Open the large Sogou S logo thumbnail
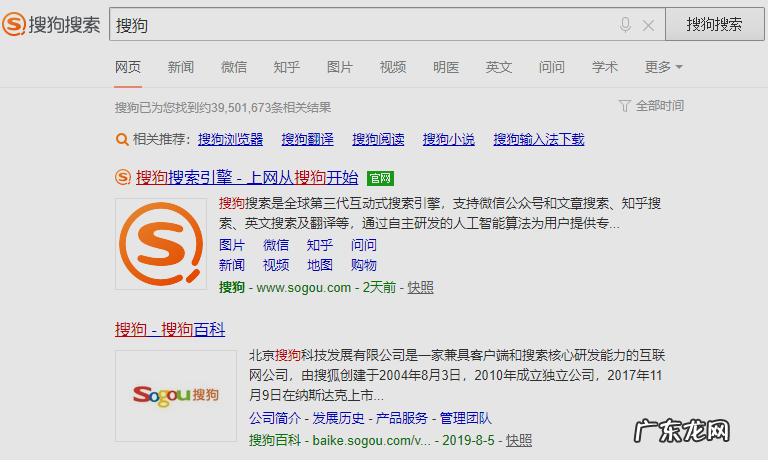This screenshot has width=768, height=460. click(160, 243)
